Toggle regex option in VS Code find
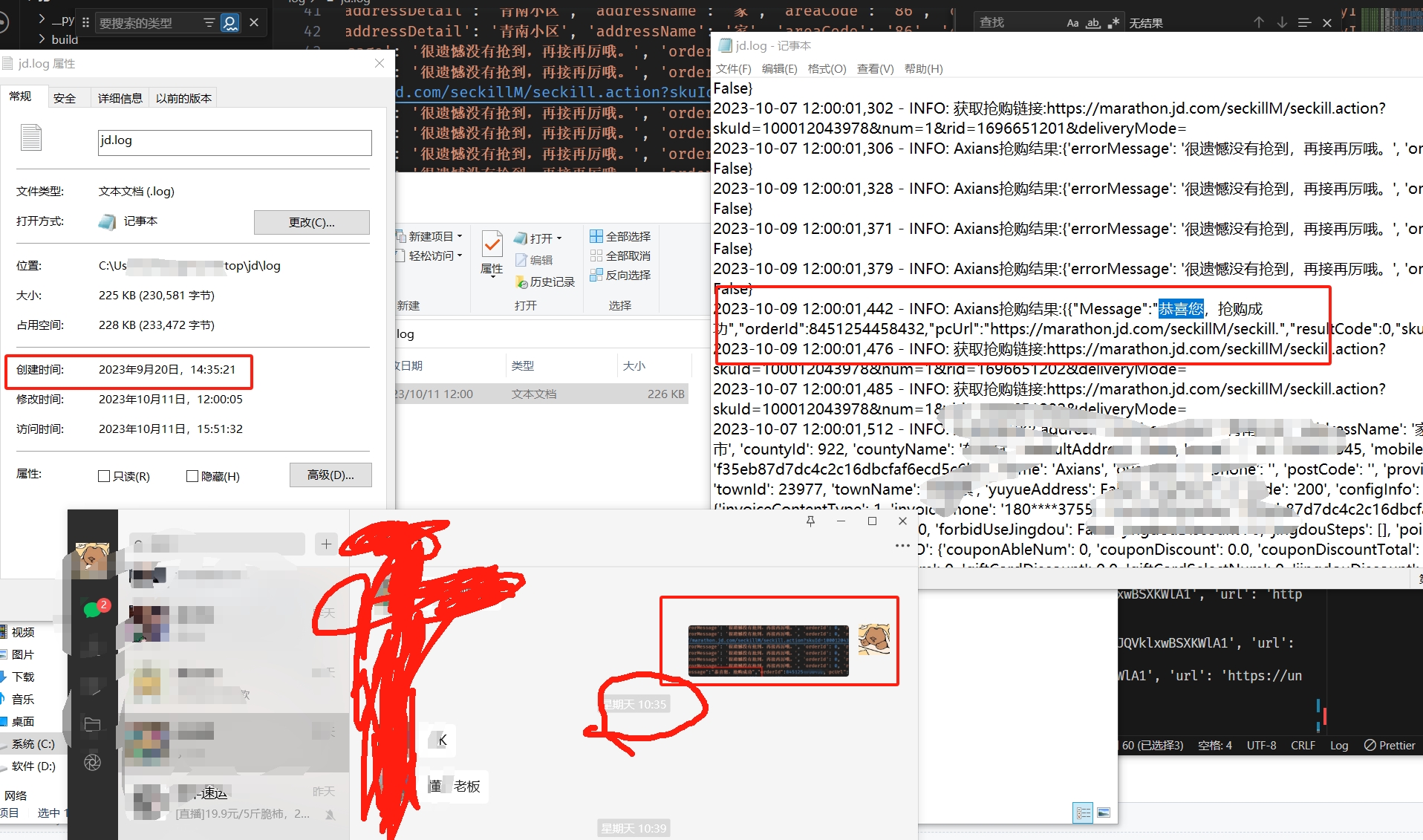The width and height of the screenshot is (1423, 840). [x=1113, y=23]
